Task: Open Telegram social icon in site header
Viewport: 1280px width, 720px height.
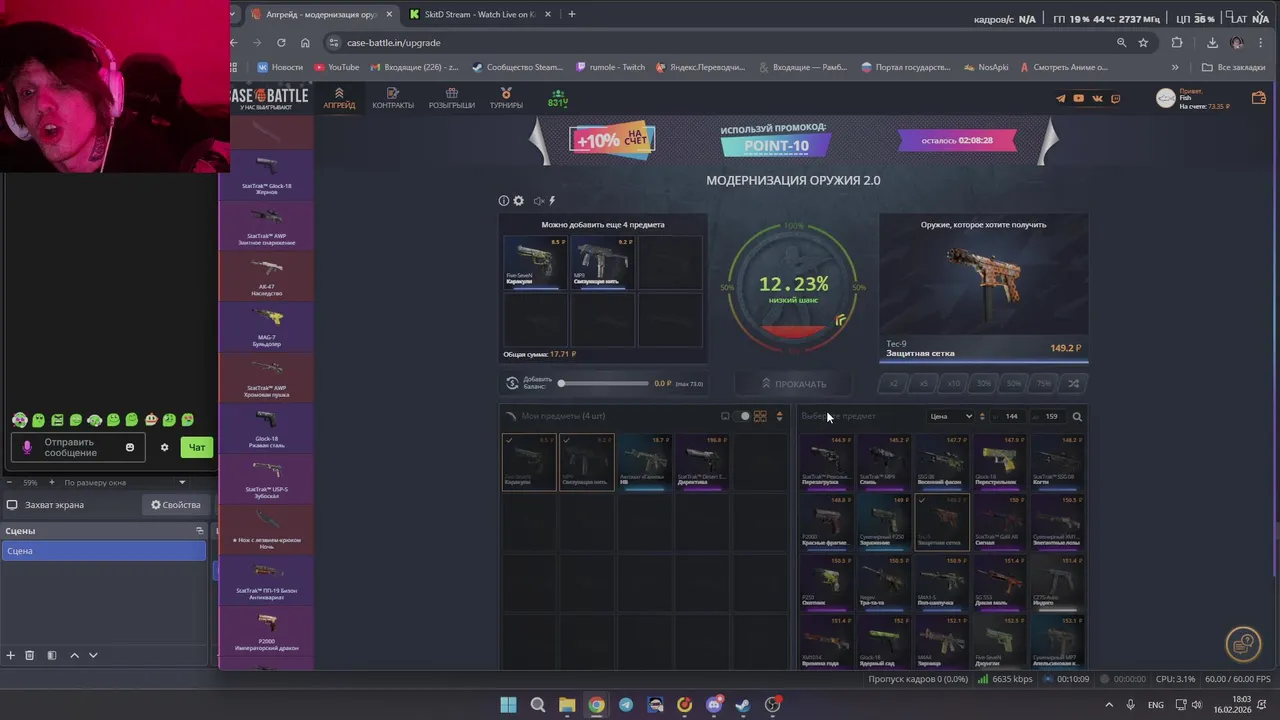Action: [1061, 98]
